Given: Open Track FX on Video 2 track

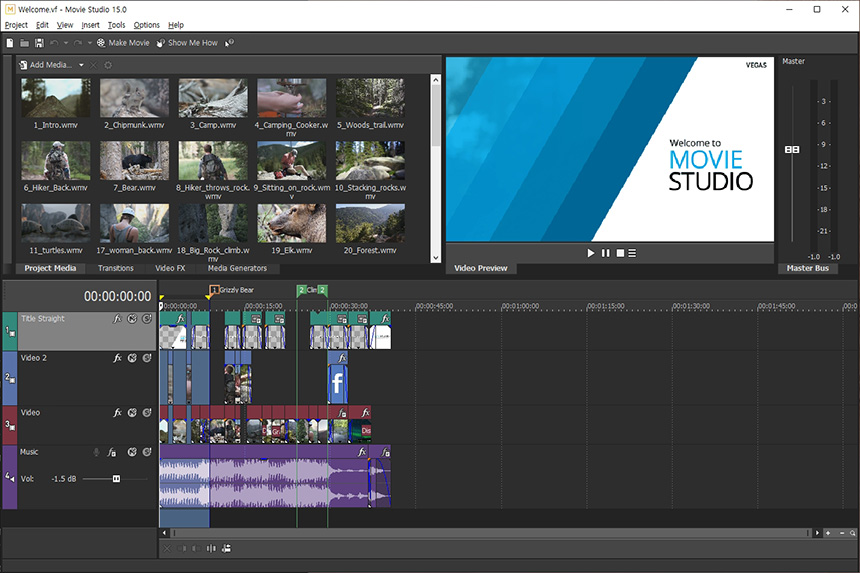Looking at the screenshot, I should [117, 358].
